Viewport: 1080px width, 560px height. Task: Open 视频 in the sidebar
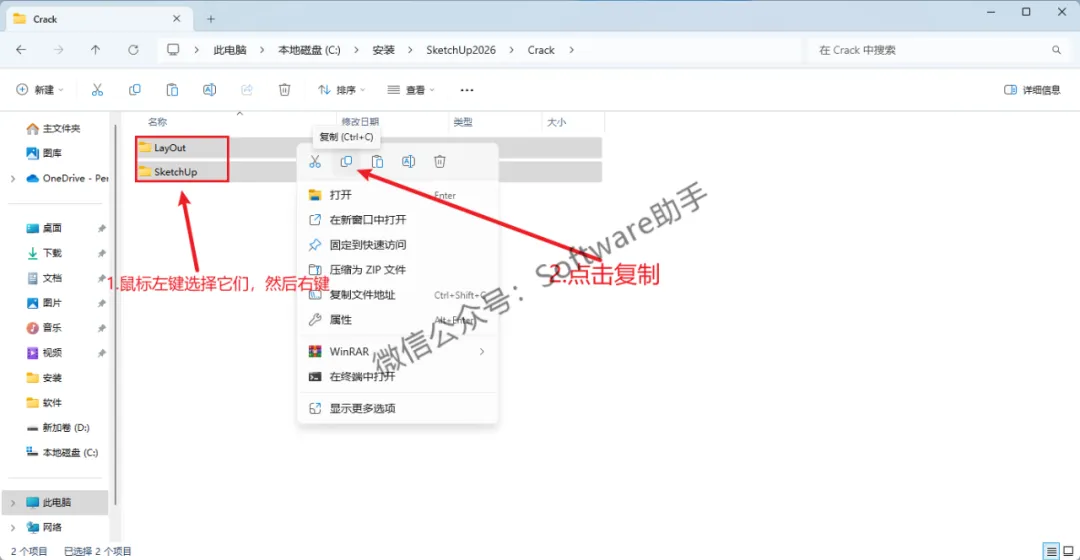pyautogui.click(x=52, y=353)
